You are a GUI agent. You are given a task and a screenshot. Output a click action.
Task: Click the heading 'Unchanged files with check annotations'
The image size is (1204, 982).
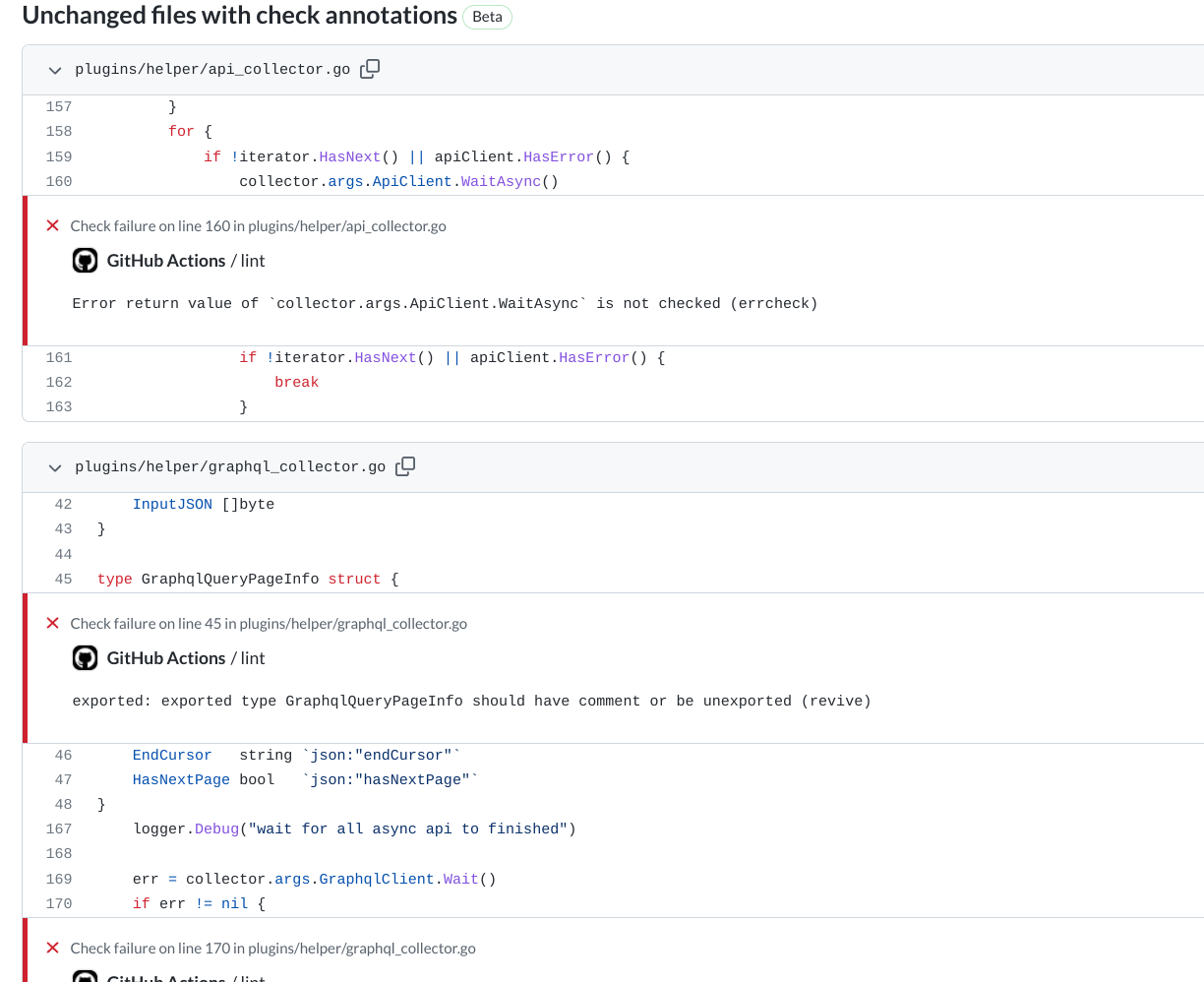[239, 16]
